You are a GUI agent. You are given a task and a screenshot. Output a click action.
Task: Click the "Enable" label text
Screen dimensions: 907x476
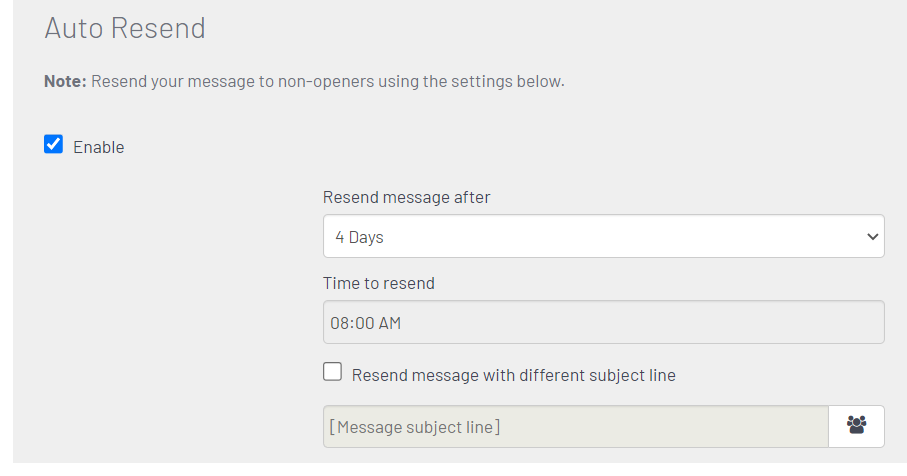pos(99,147)
